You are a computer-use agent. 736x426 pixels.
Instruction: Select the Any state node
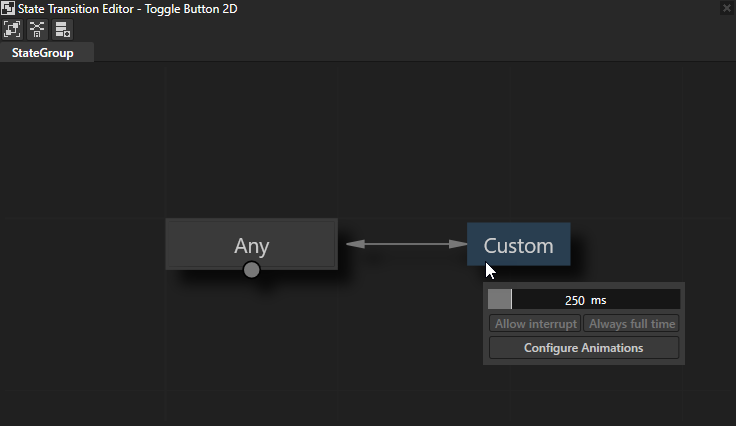coord(251,244)
